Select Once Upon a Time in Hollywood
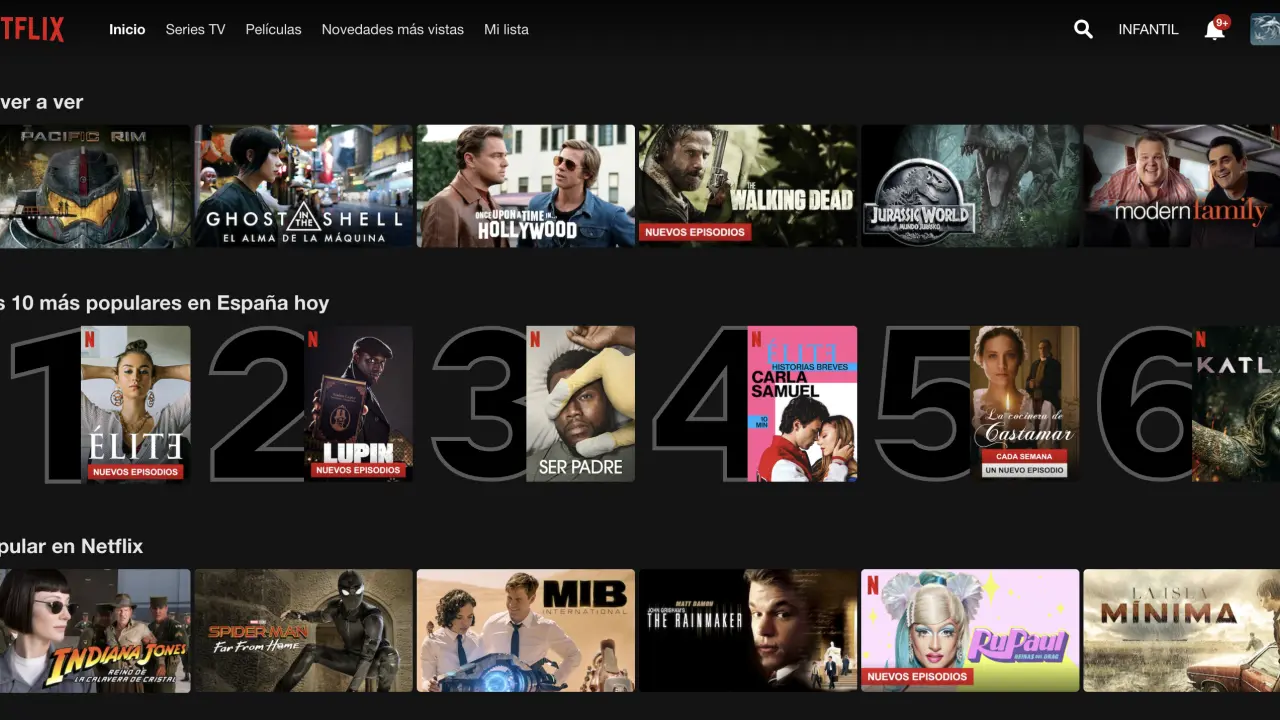Screen dimensions: 1280x720 point(525,186)
